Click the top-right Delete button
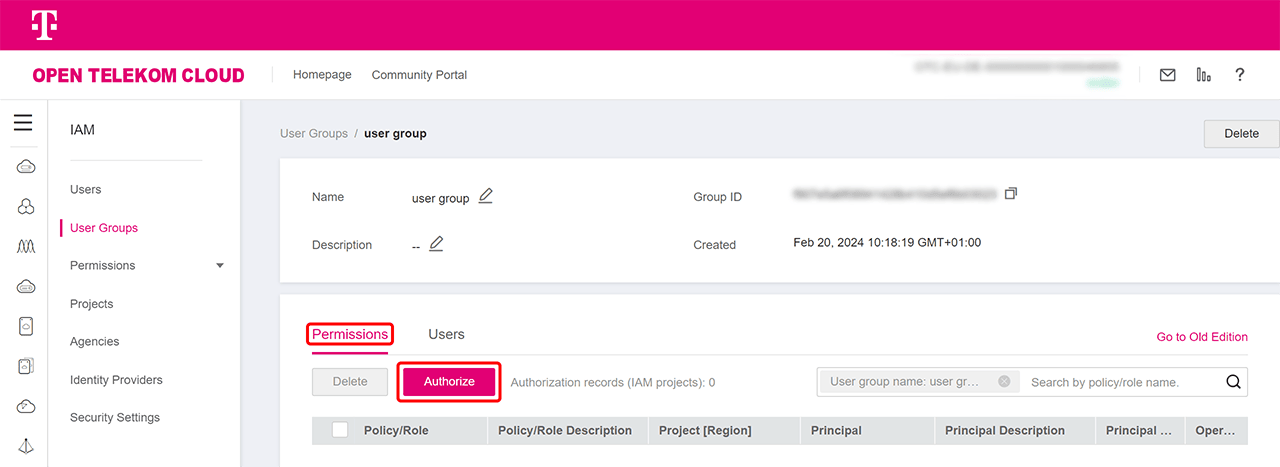Viewport: 1280px width, 467px height. [x=1241, y=133]
